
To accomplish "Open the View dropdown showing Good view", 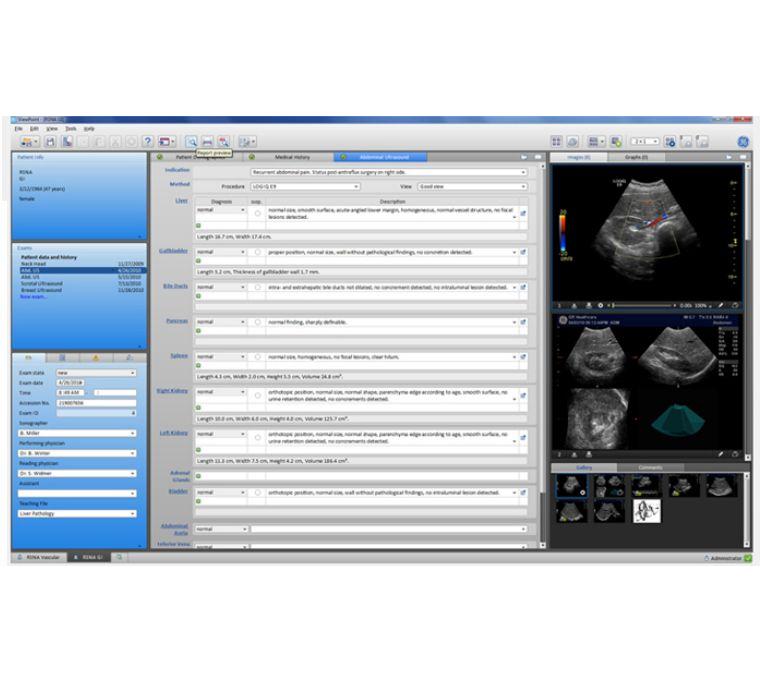I will point(521,186).
